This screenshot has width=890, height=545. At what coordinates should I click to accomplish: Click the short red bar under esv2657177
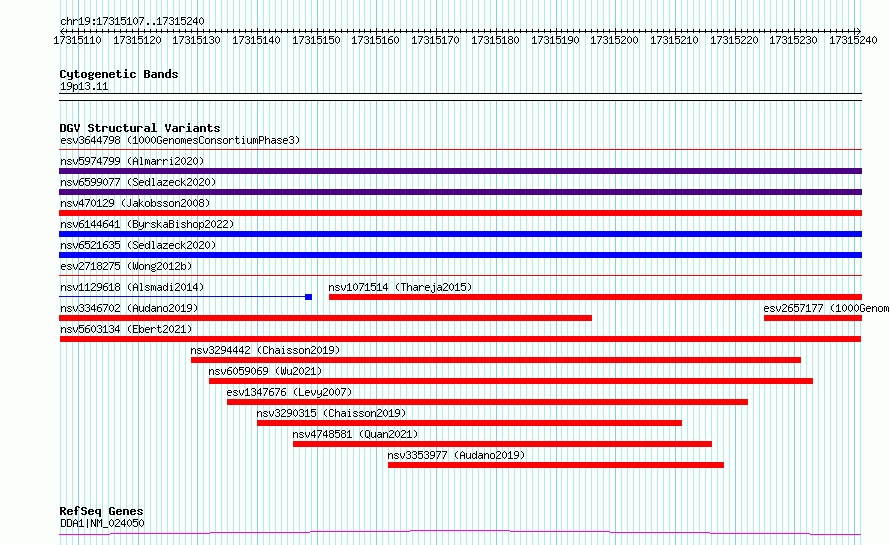click(x=813, y=318)
